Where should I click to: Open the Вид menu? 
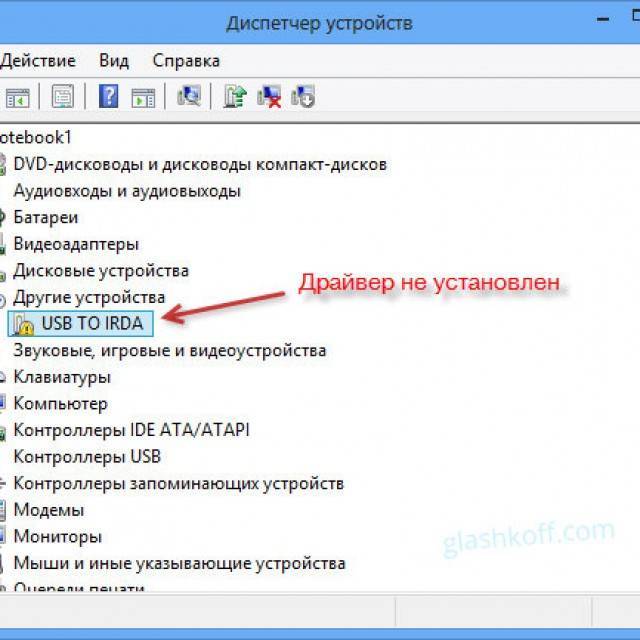114,61
